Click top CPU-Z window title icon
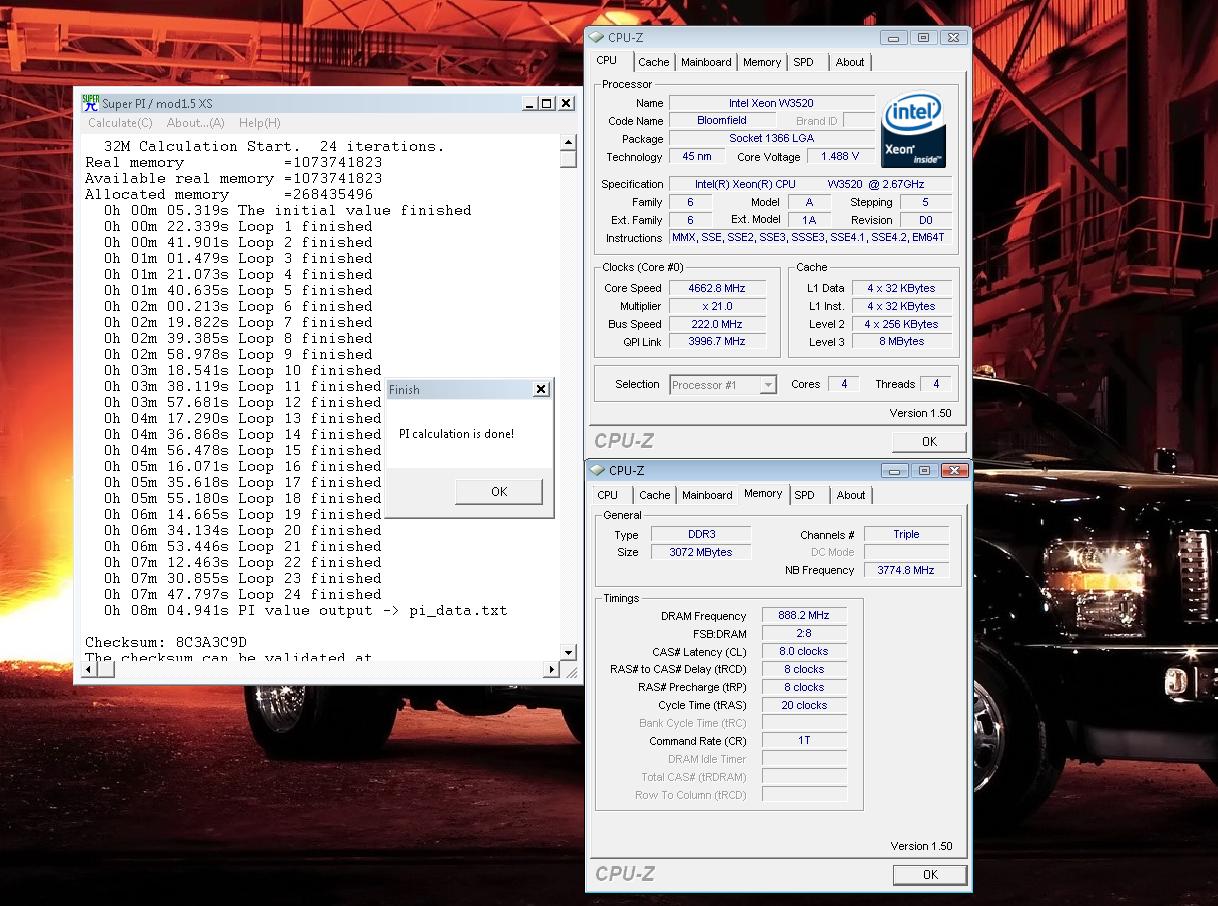 tap(597, 38)
